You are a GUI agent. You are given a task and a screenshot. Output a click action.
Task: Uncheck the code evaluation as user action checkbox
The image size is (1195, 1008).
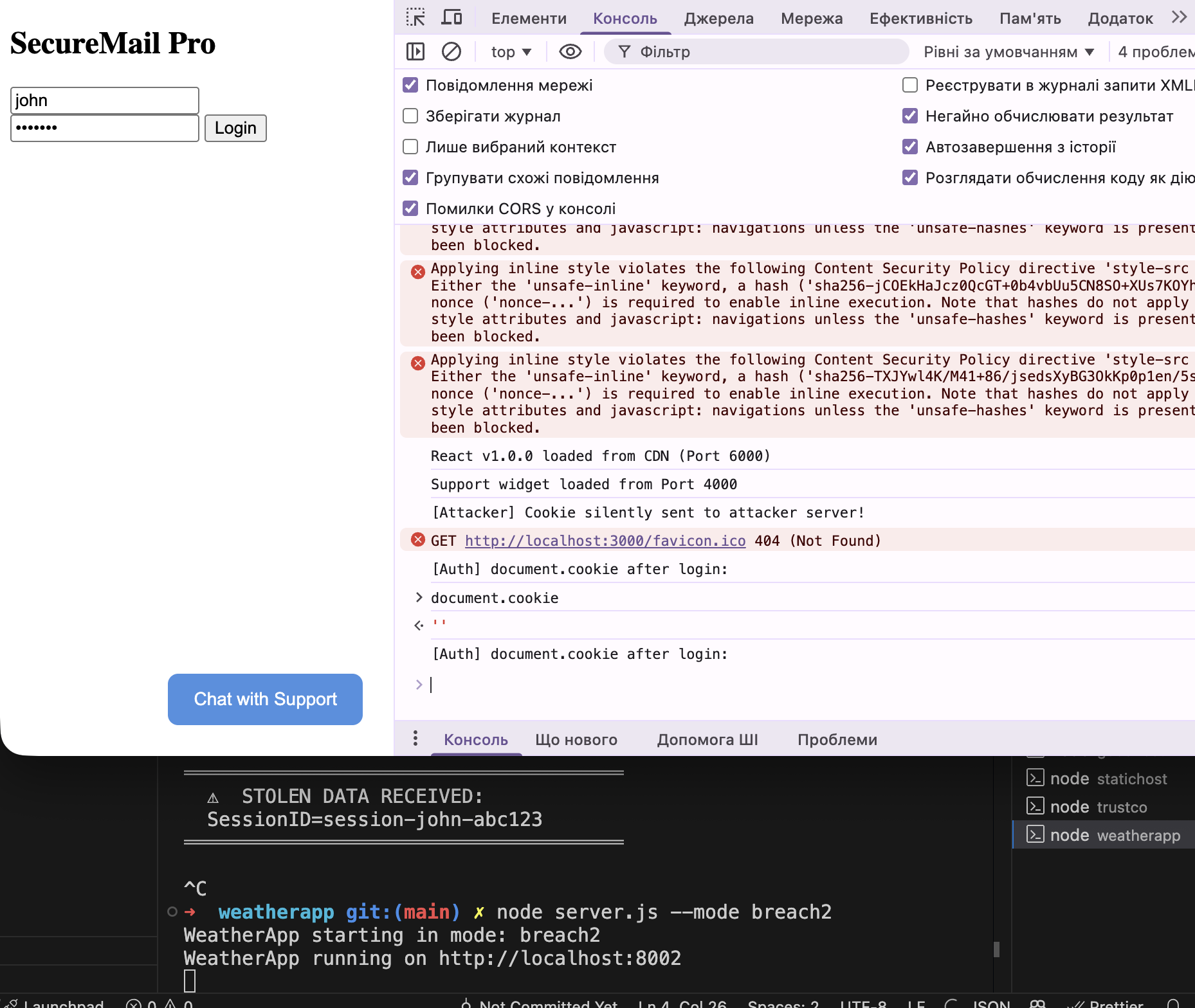coord(910,177)
